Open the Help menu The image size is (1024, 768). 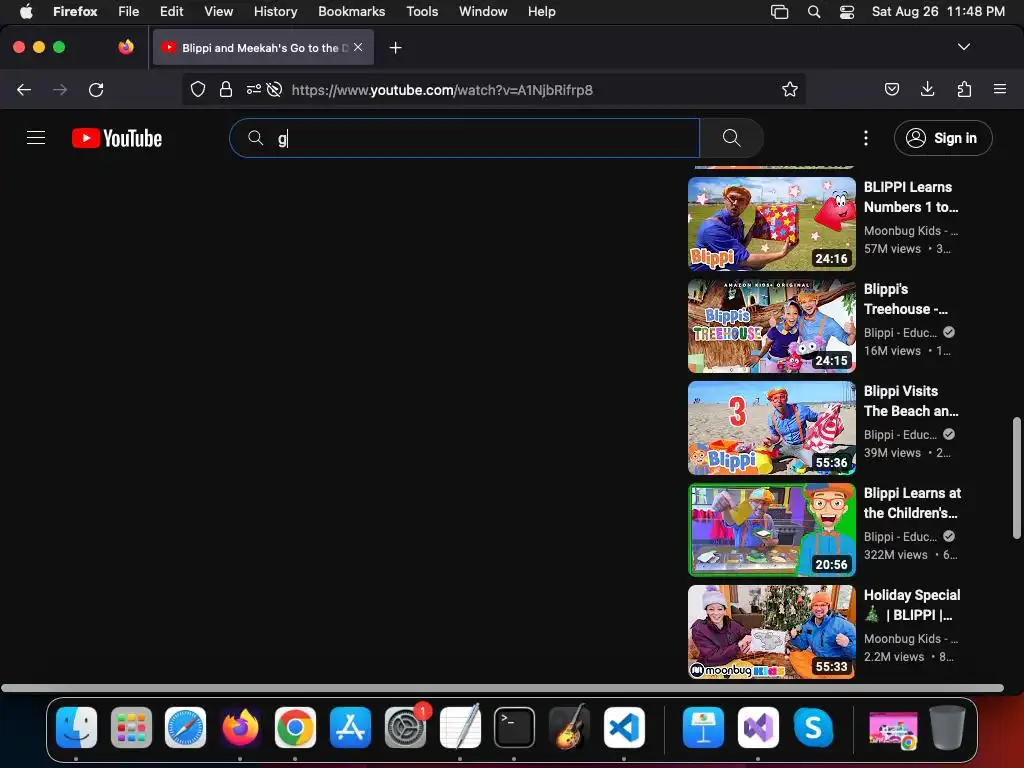[x=541, y=11]
